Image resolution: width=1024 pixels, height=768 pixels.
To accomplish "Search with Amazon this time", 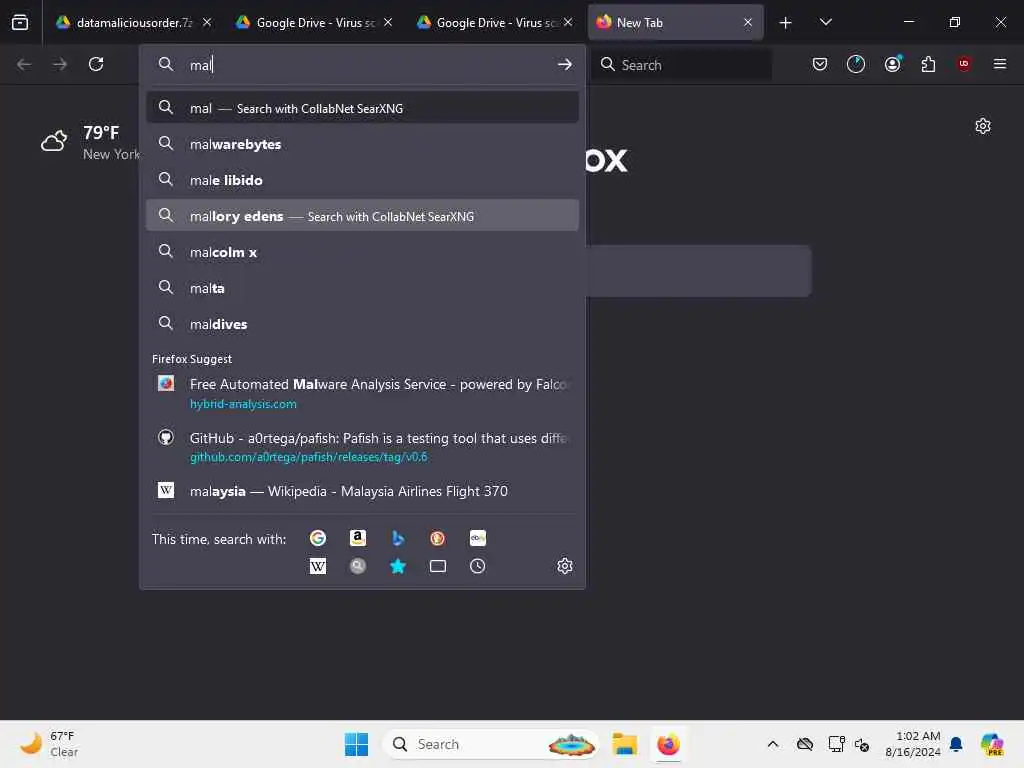I will point(358,538).
